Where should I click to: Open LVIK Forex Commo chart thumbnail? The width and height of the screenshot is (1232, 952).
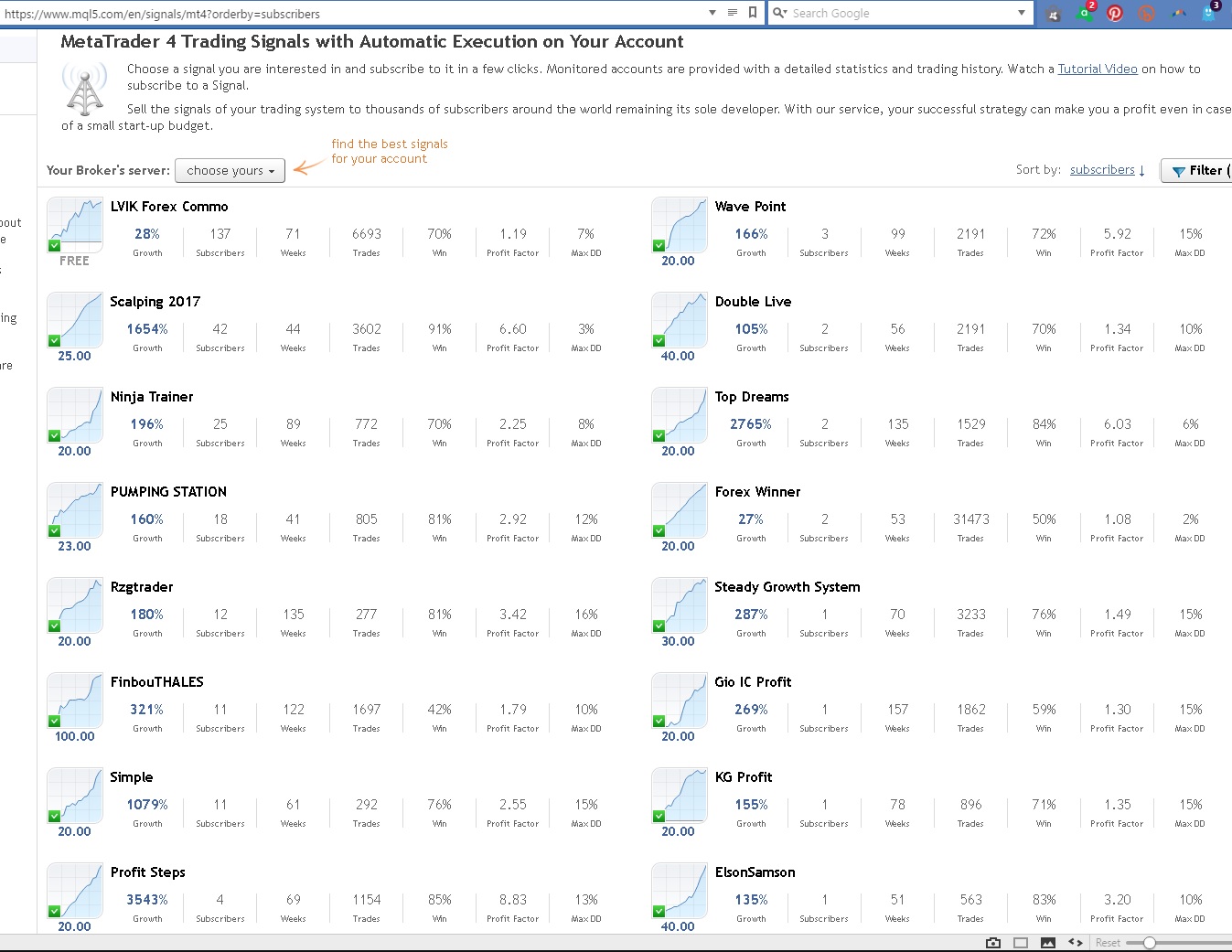click(x=75, y=225)
